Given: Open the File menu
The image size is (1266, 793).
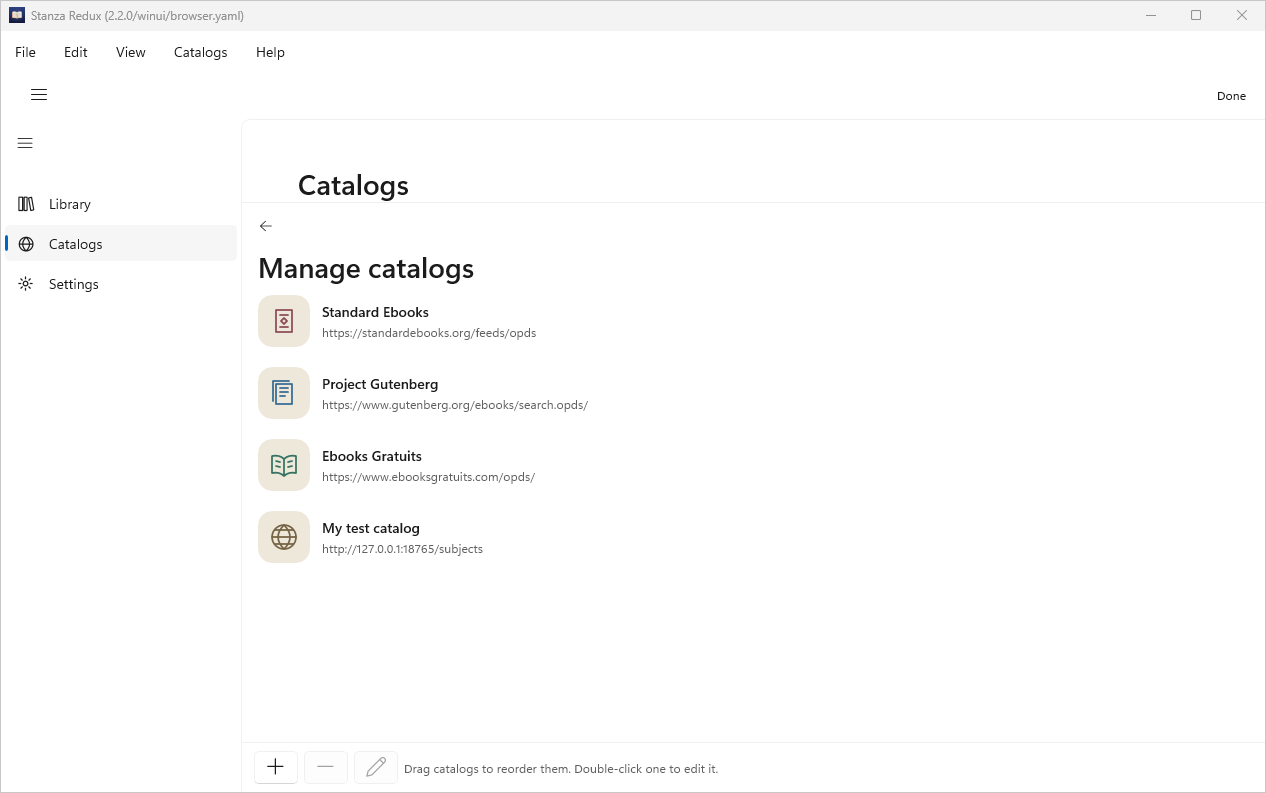Looking at the screenshot, I should pos(25,52).
